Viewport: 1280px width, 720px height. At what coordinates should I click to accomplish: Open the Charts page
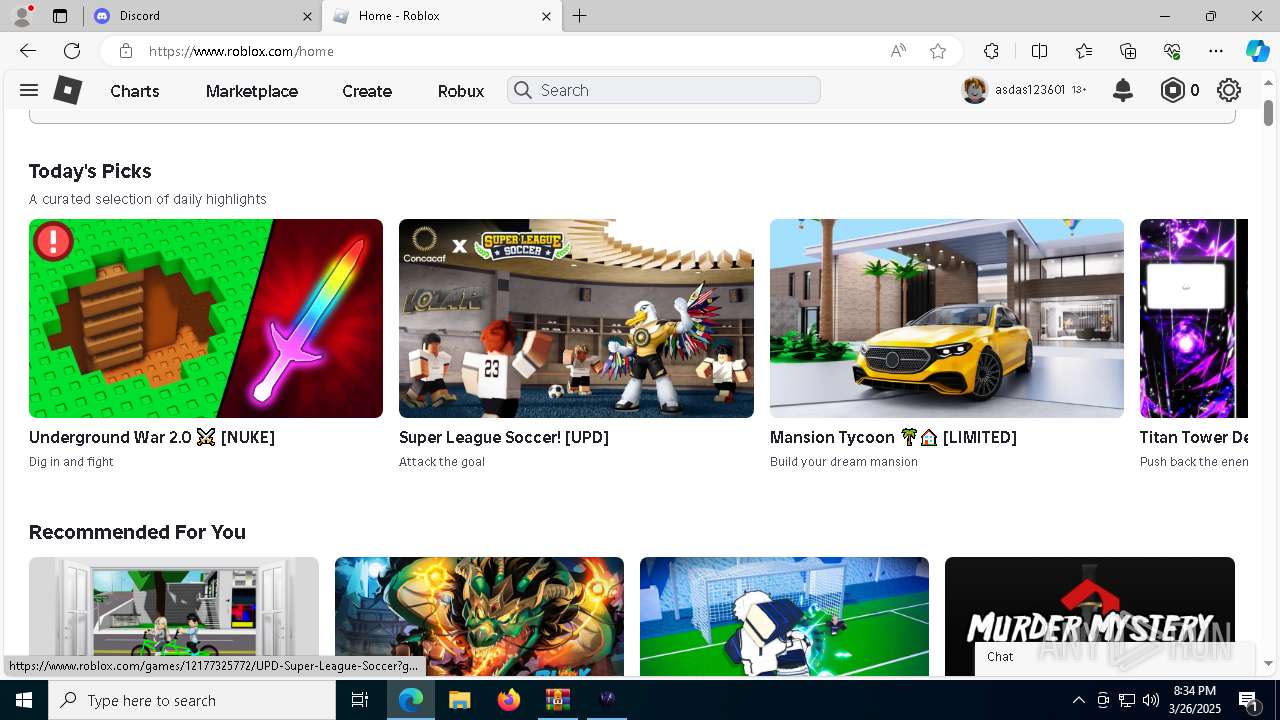click(x=135, y=91)
